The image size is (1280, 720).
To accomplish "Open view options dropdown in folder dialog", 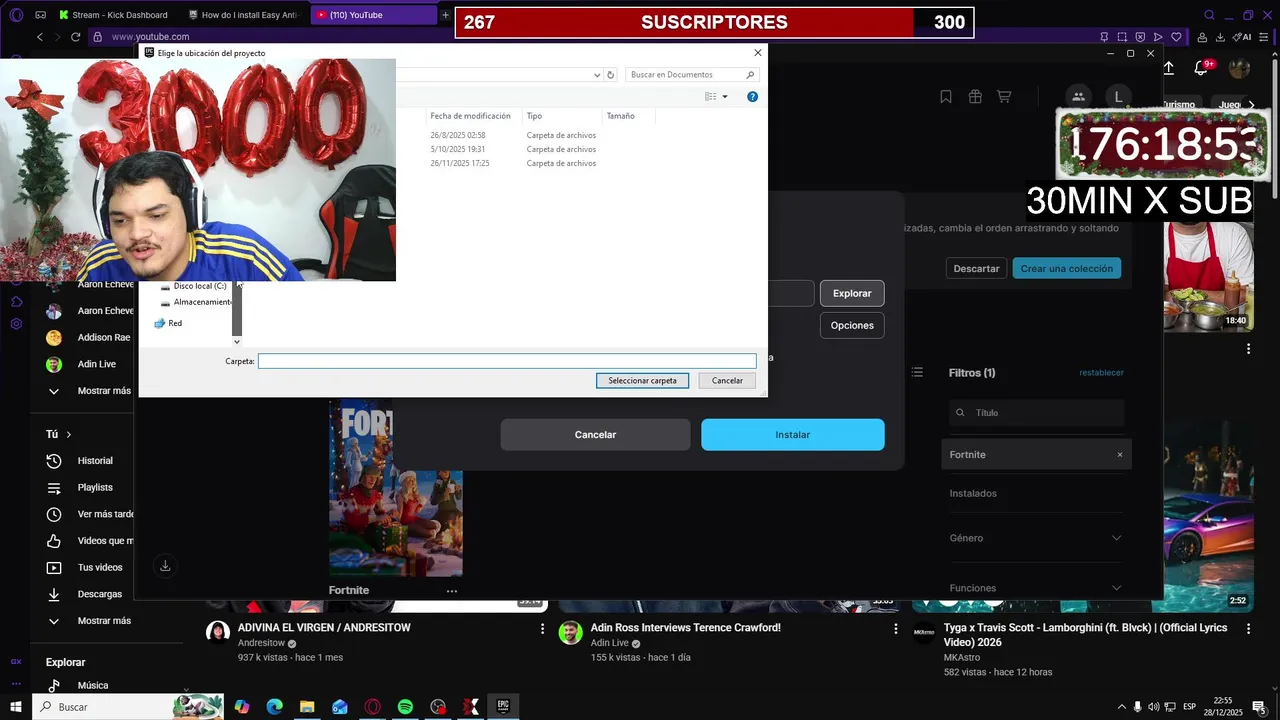I will (x=725, y=97).
